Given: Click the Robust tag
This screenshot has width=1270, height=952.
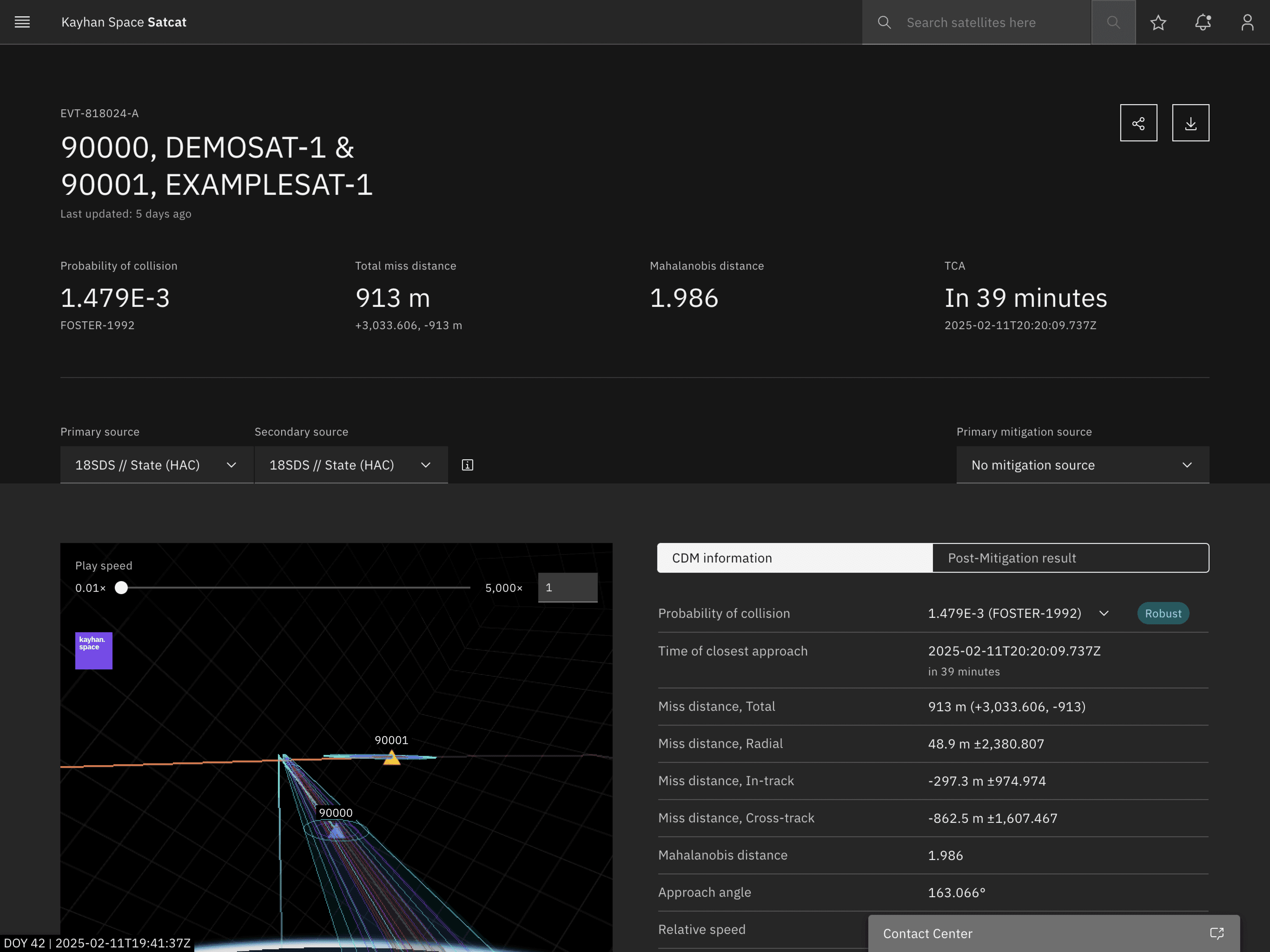Looking at the screenshot, I should coord(1163,613).
